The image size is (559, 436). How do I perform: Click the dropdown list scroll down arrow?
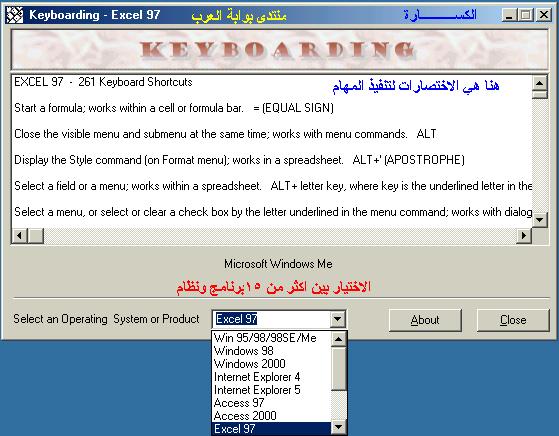[338, 427]
